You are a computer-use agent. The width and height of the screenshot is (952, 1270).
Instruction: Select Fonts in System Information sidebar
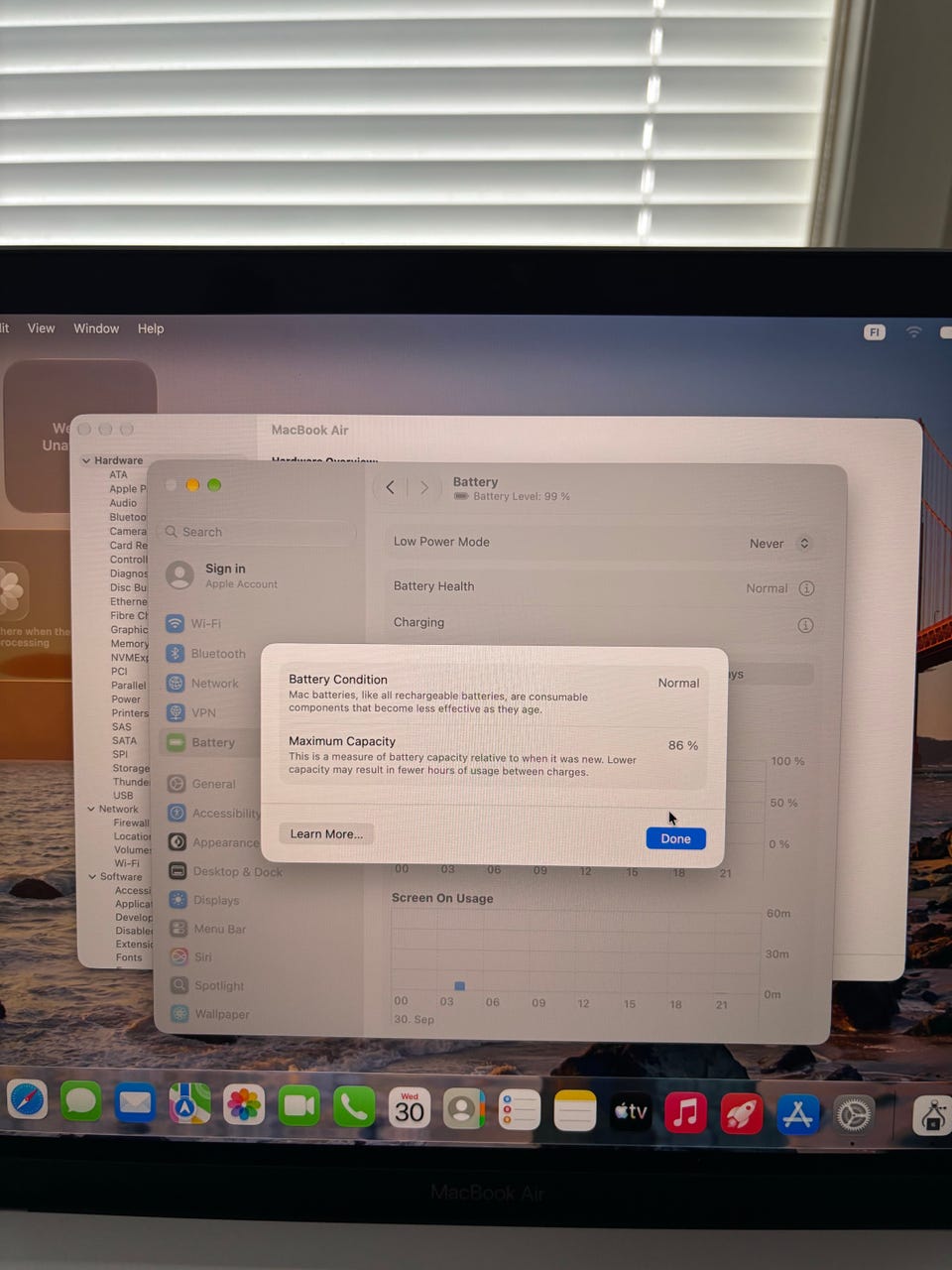click(129, 957)
